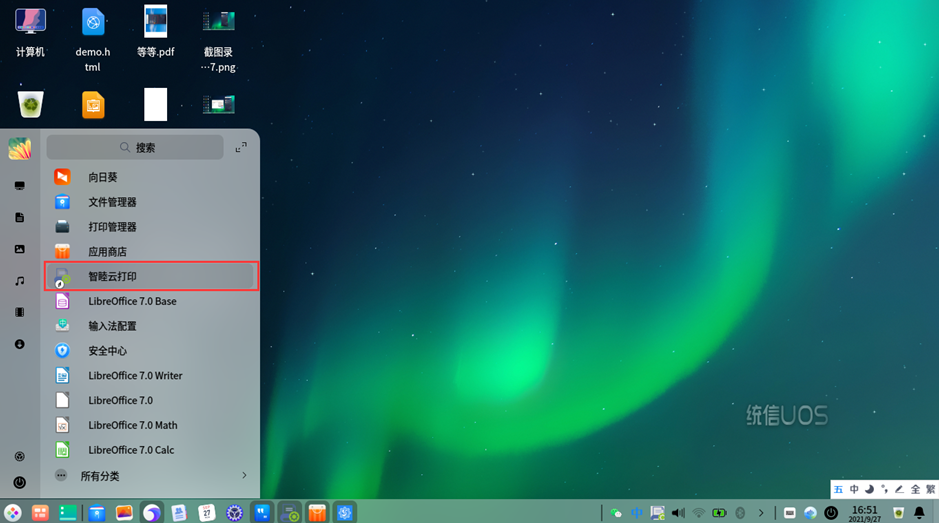Click the search field in the launcher
Viewport: 939px width, 523px height.
click(x=135, y=147)
